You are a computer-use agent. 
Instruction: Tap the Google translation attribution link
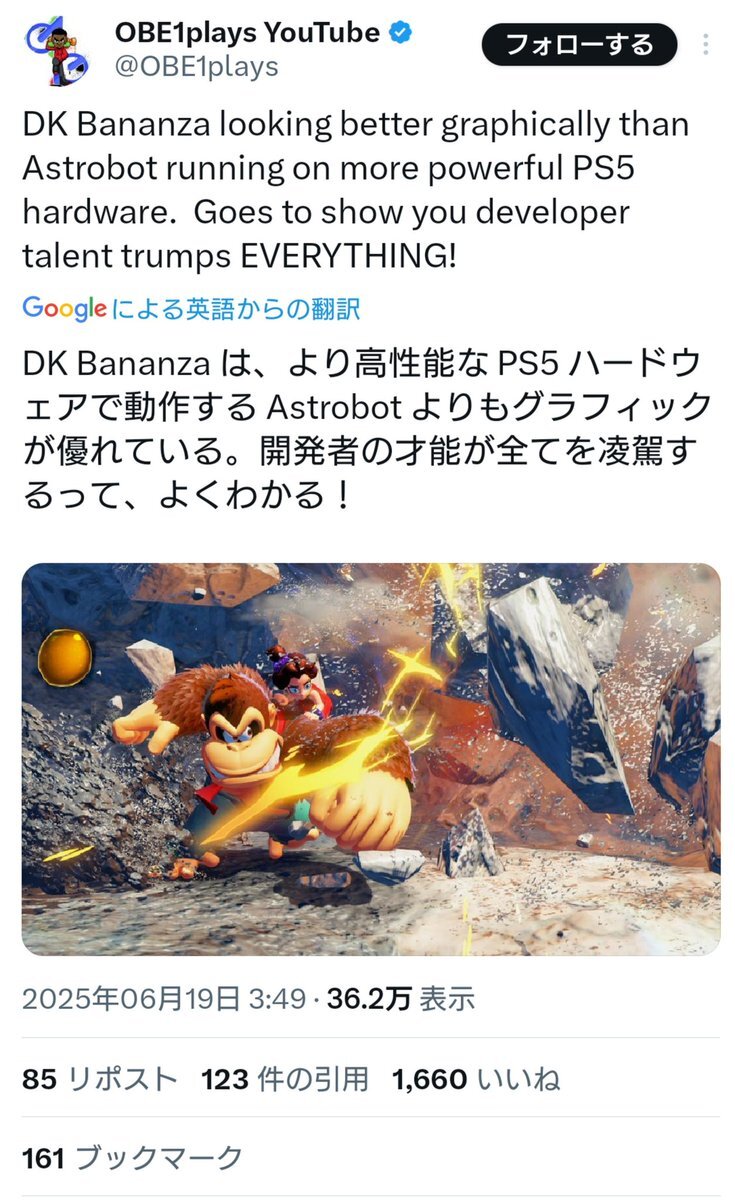[191, 309]
